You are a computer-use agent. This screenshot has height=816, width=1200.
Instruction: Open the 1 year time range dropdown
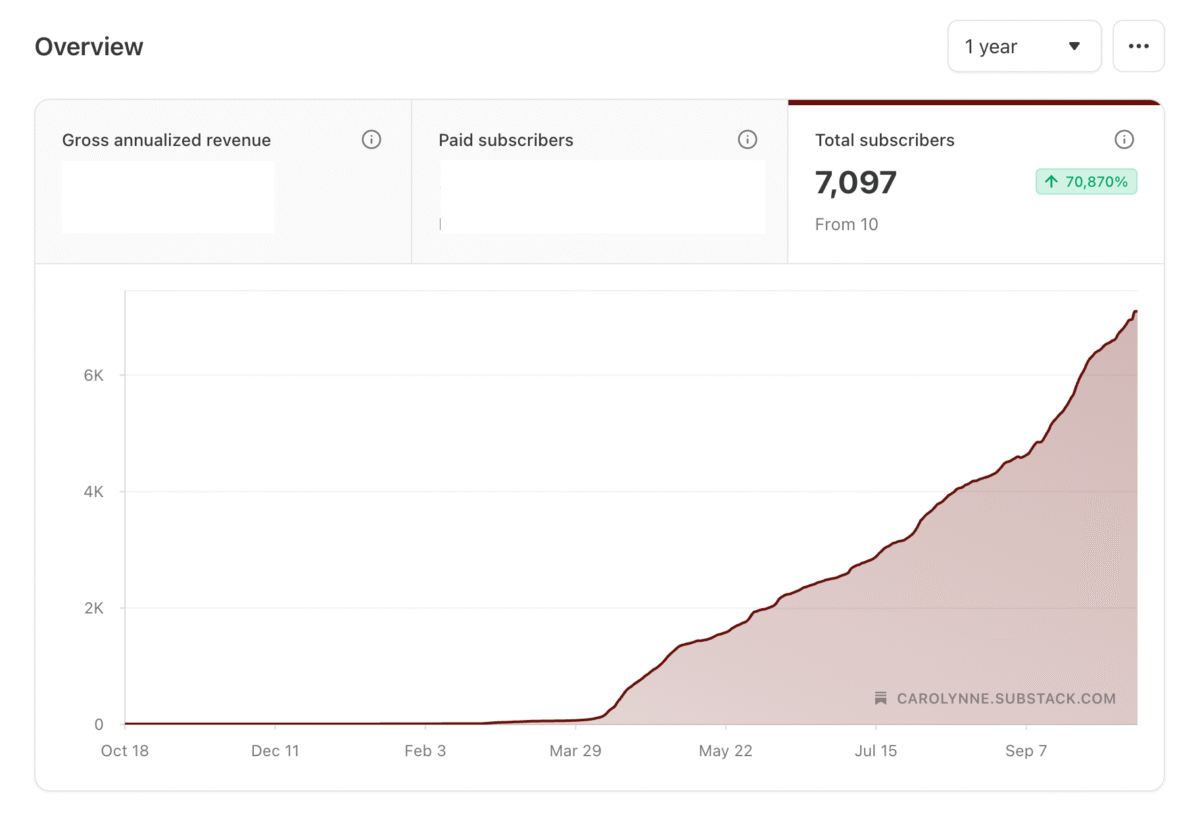click(x=1024, y=46)
